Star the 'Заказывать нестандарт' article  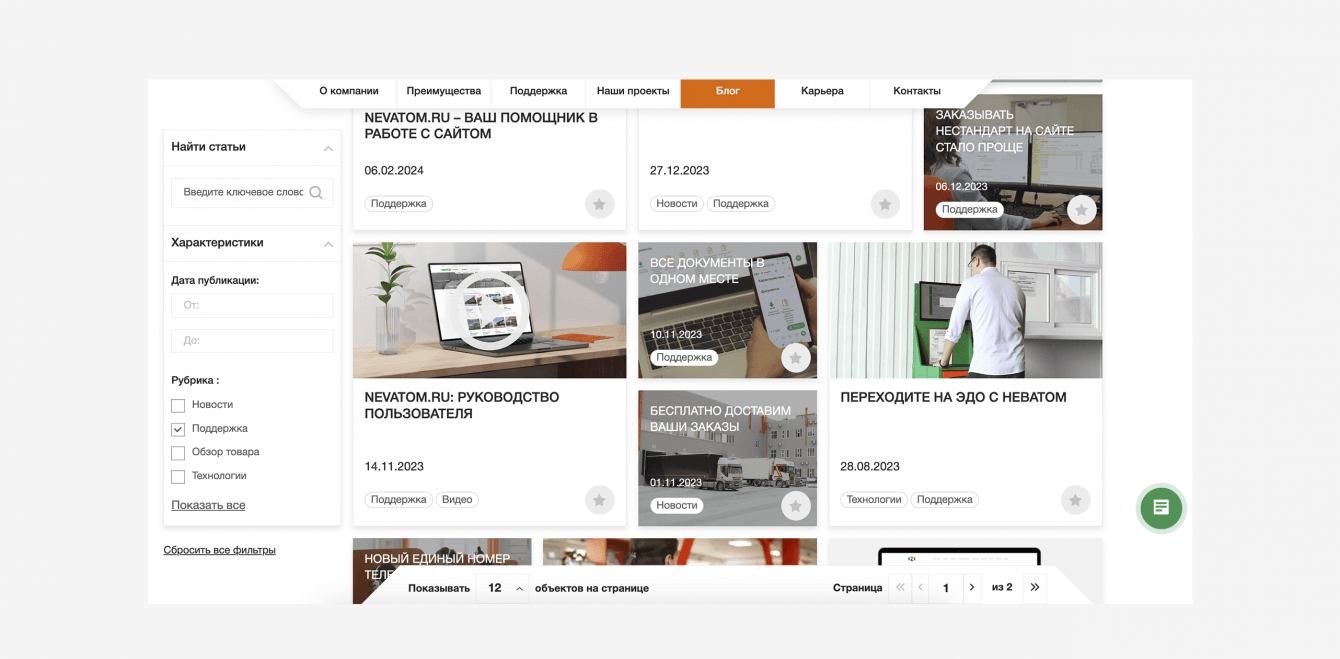(1081, 210)
